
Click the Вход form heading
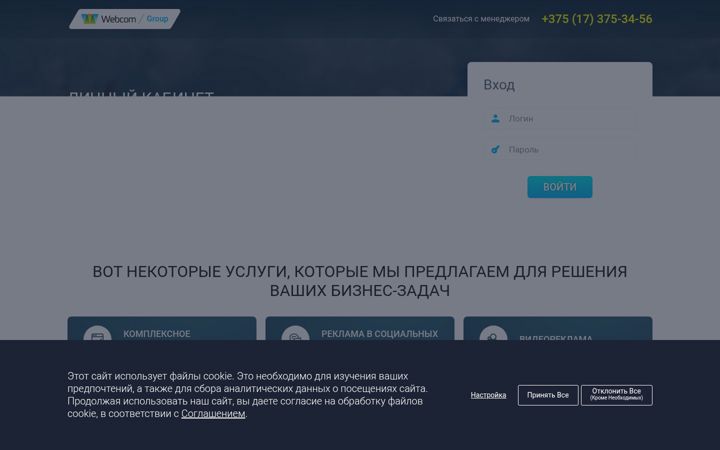point(499,85)
